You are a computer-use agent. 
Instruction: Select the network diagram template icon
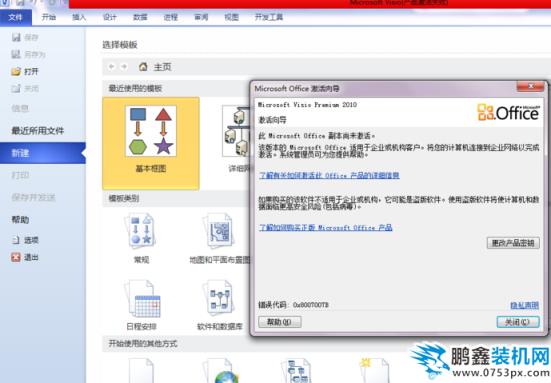click(x=236, y=131)
